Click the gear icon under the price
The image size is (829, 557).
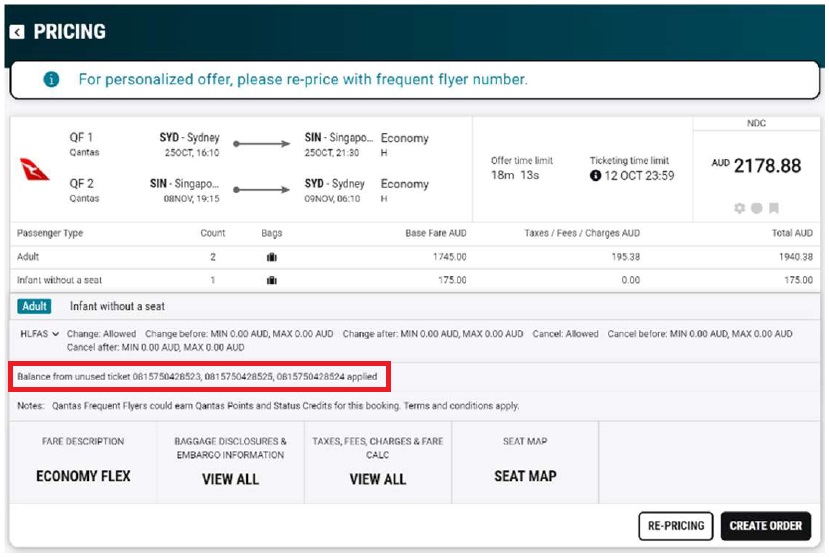[x=740, y=208]
